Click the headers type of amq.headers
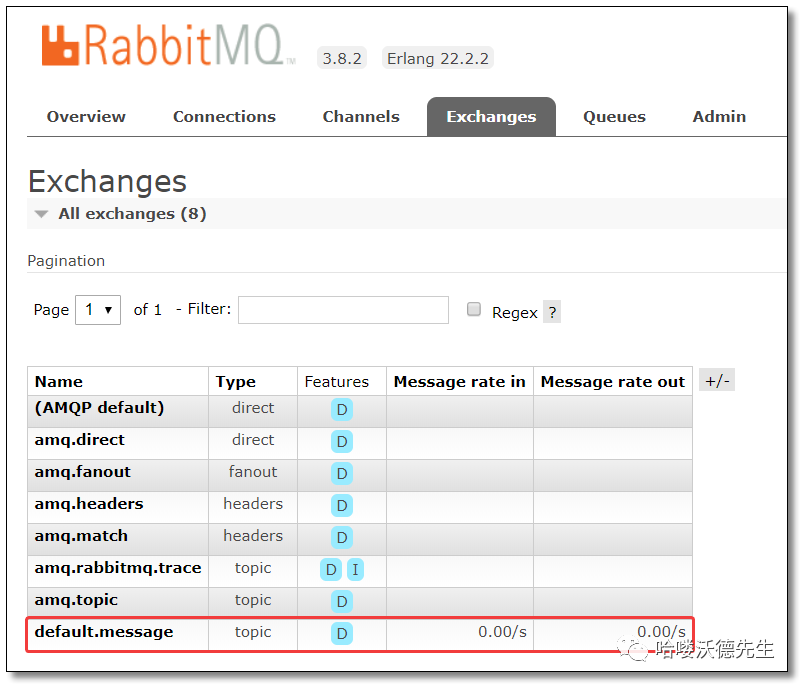The width and height of the screenshot is (800, 684). pyautogui.click(x=253, y=504)
